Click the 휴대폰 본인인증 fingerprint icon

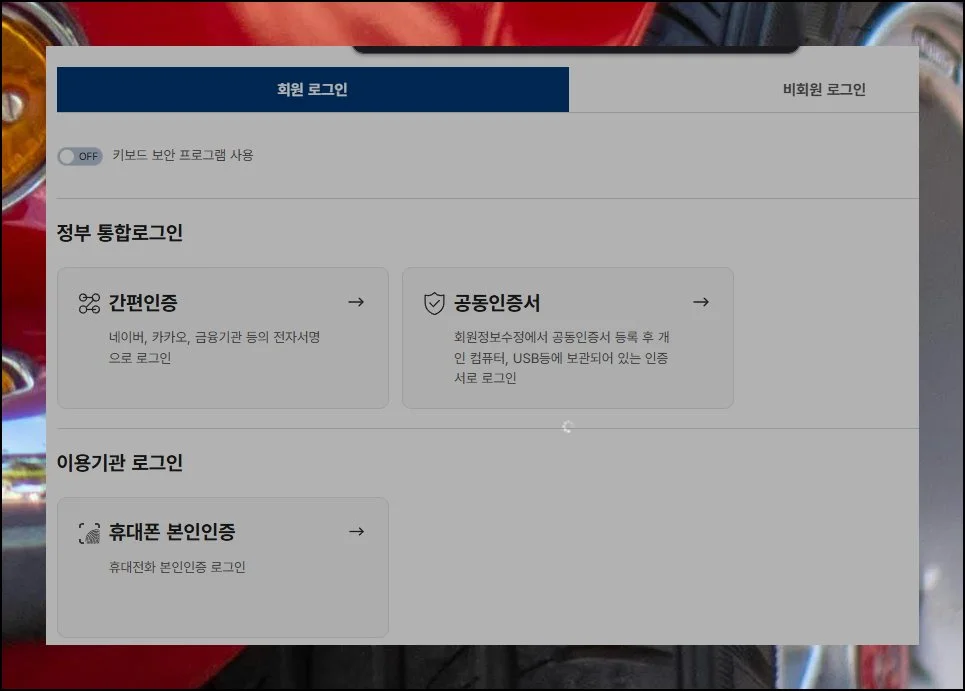[89, 533]
